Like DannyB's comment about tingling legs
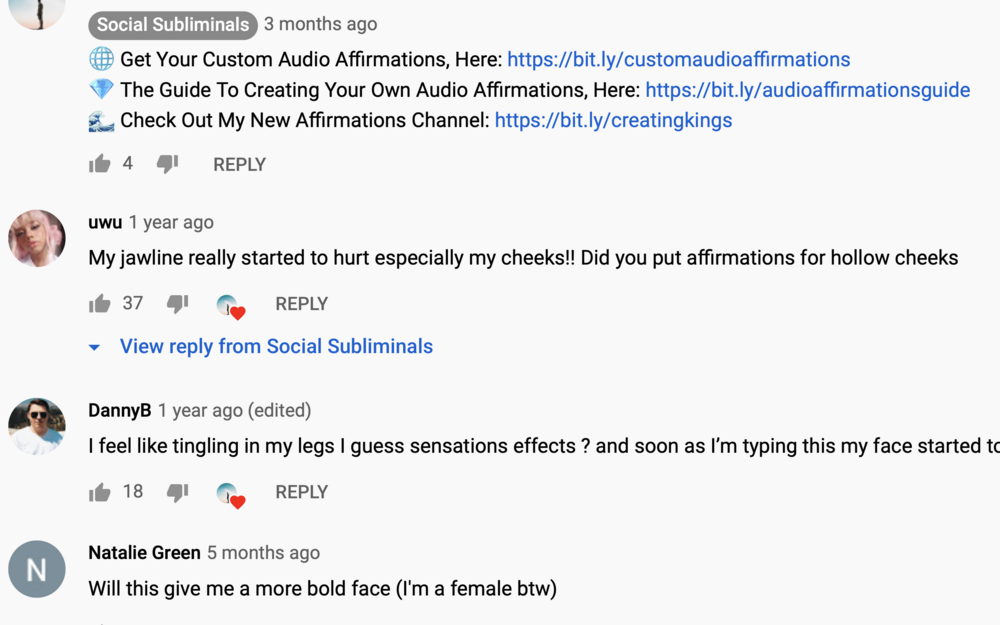Viewport: 1000px width, 625px height. click(x=99, y=492)
